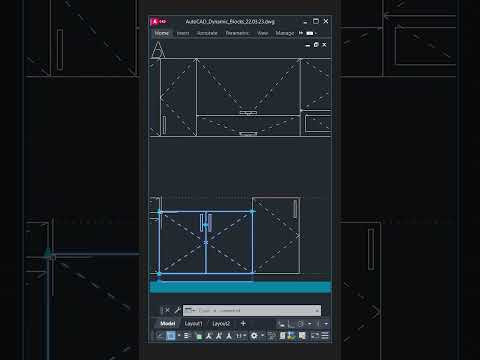Viewport: 480px width, 360px height.
Task: Click the status icon left of clean screen
Action: coord(302,336)
